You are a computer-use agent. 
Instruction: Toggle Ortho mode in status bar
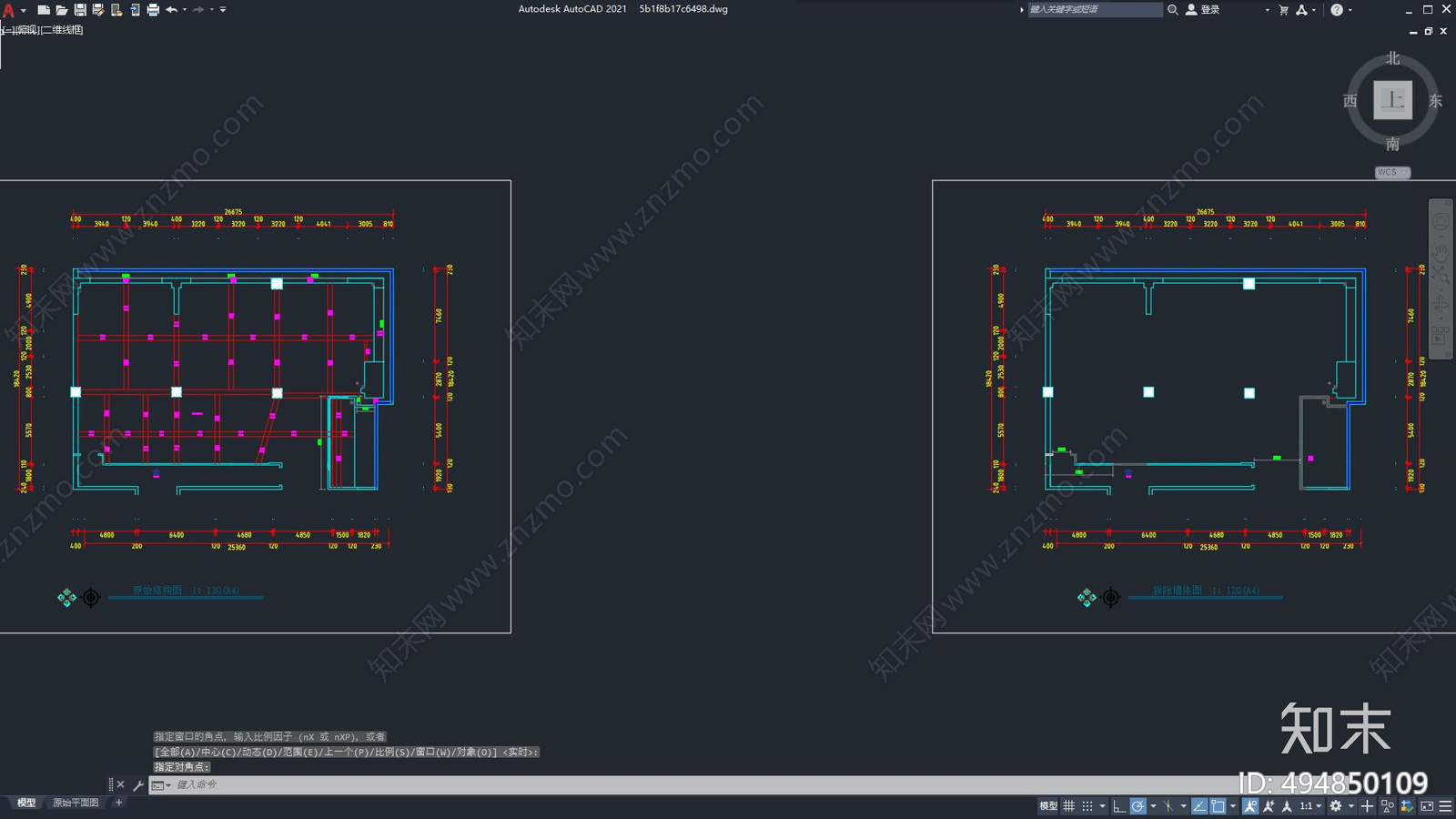pyautogui.click(x=1119, y=806)
